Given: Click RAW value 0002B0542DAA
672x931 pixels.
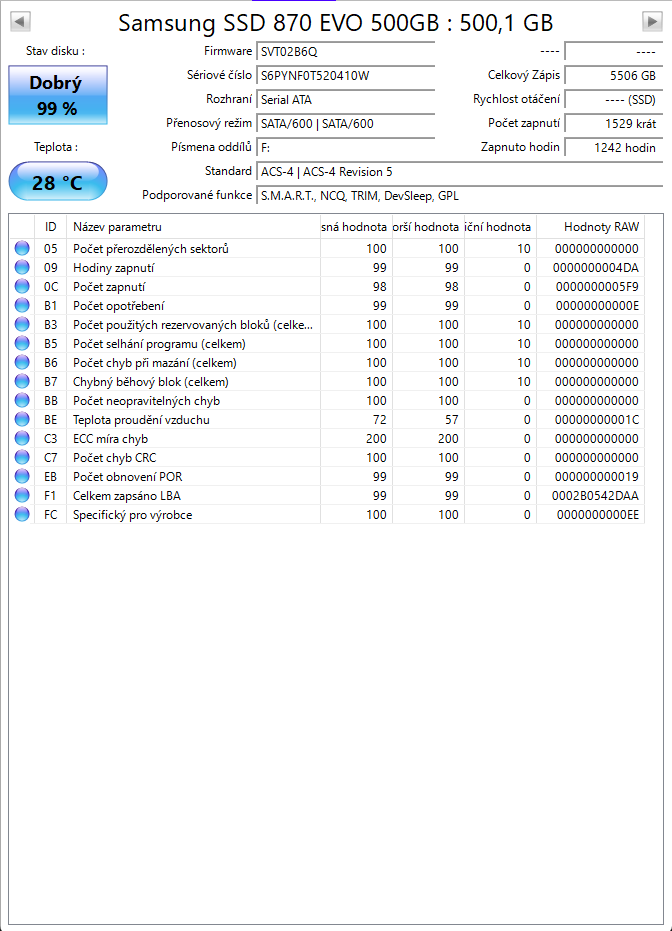Looking at the screenshot, I should pyautogui.click(x=595, y=496).
